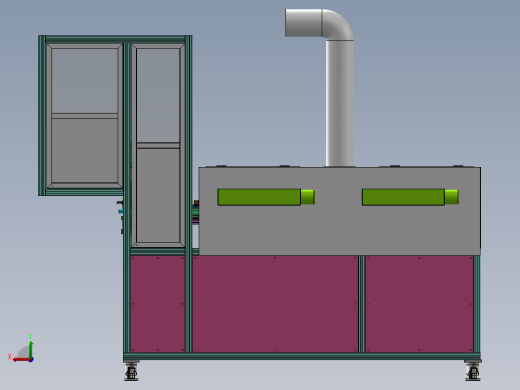Select the light green end cap of the left cylinder
This screenshot has width=520, height=390.
(308, 197)
